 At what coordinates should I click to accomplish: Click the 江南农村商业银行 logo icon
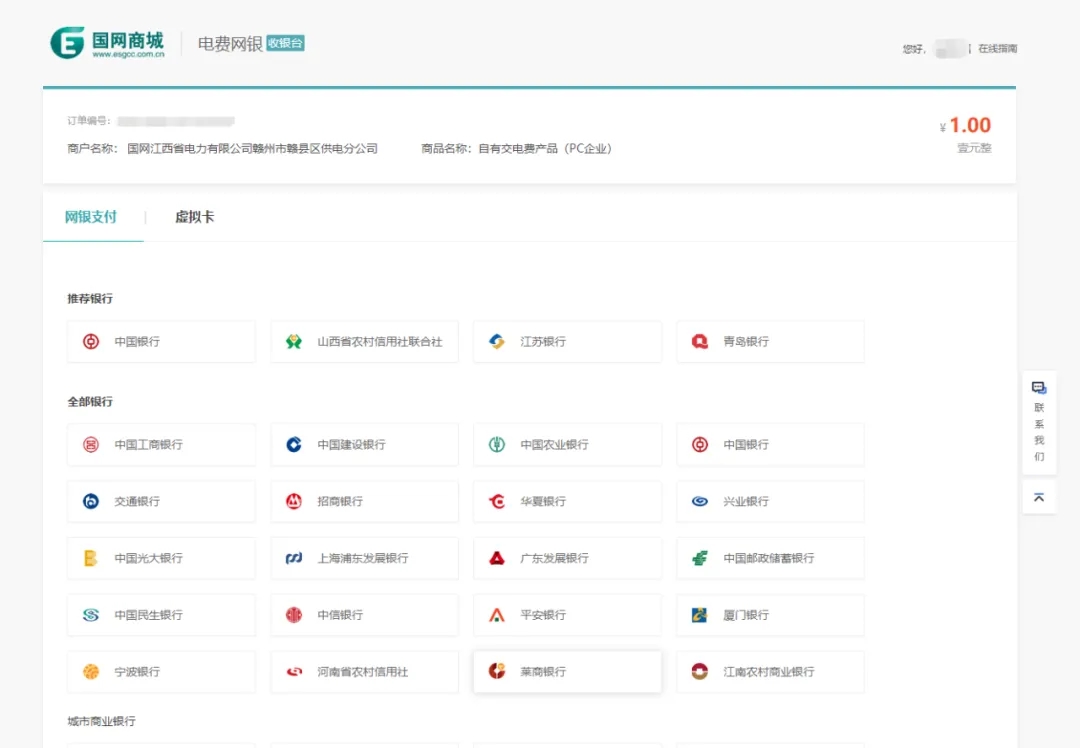point(700,672)
